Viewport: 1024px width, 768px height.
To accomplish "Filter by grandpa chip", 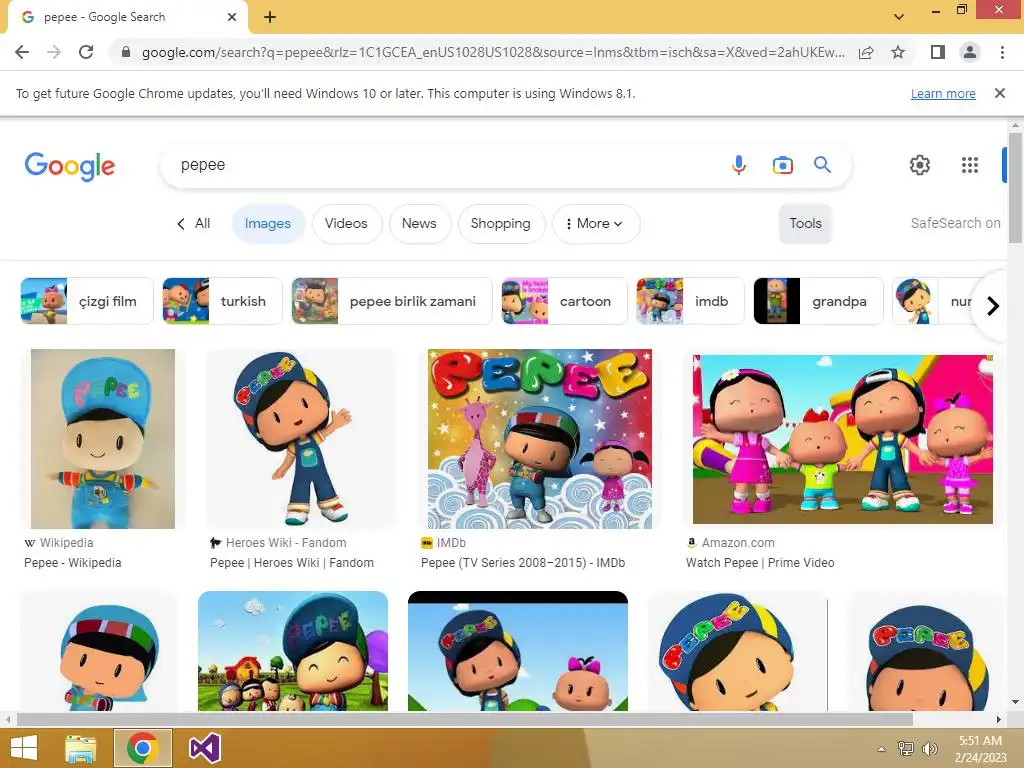I will (818, 301).
